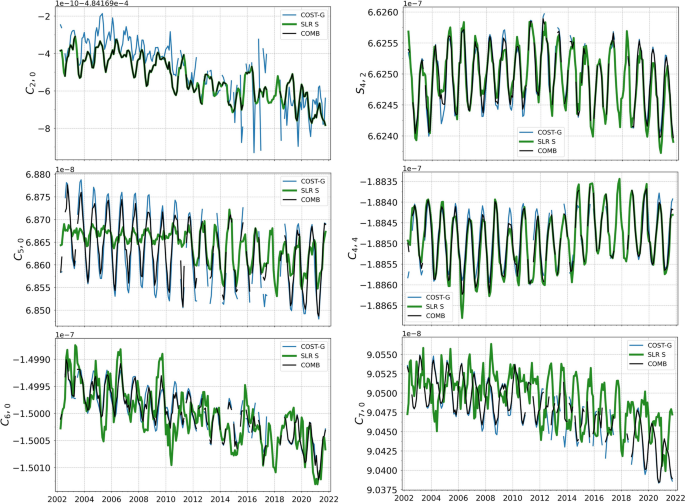Click SLR S legend entry in C2,0 plot
This screenshot has height=503, width=685.
tap(301, 24)
